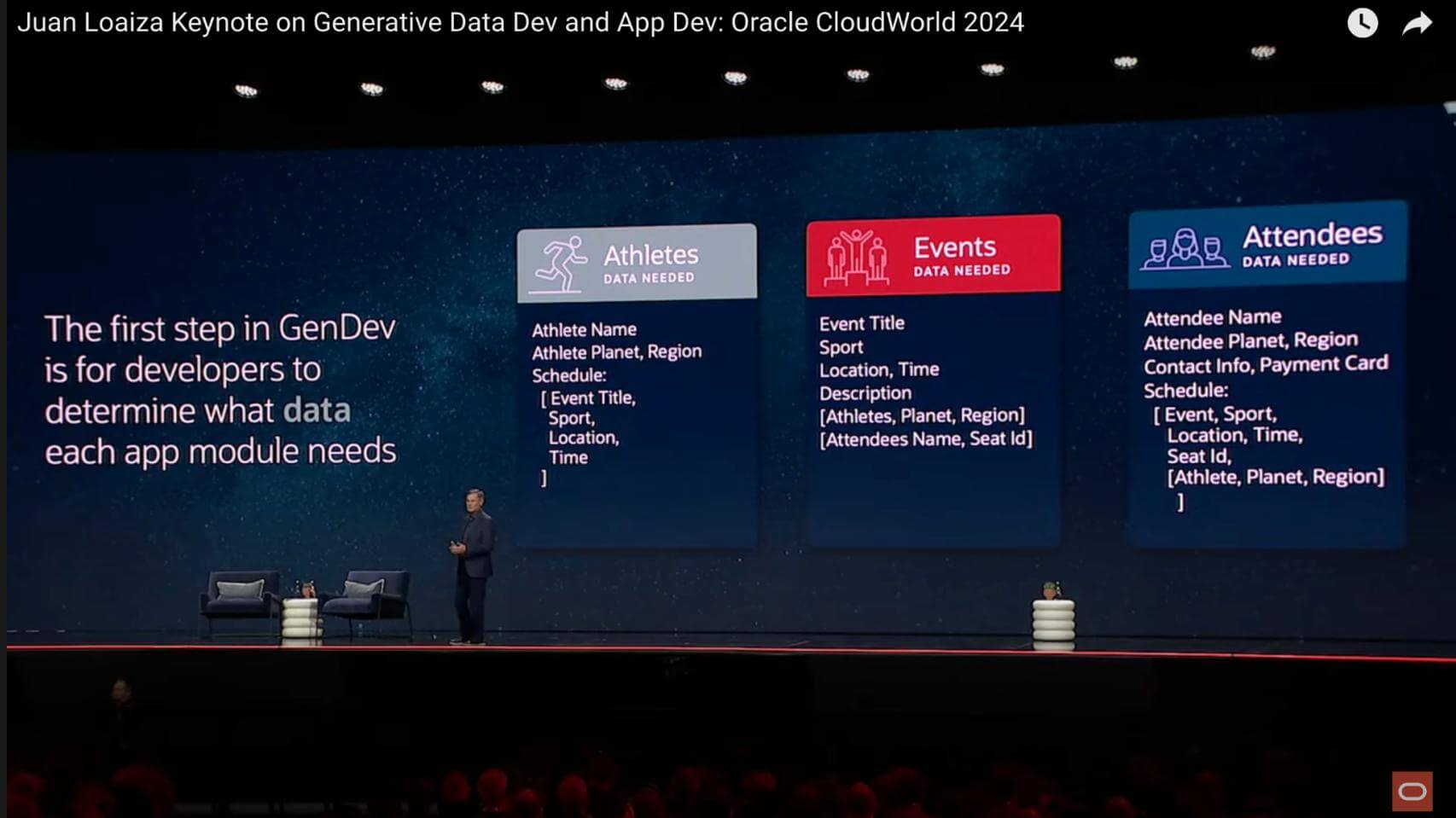Viewport: 1456px width, 818px height.
Task: Click the white side table between armchairs
Action: point(301,618)
